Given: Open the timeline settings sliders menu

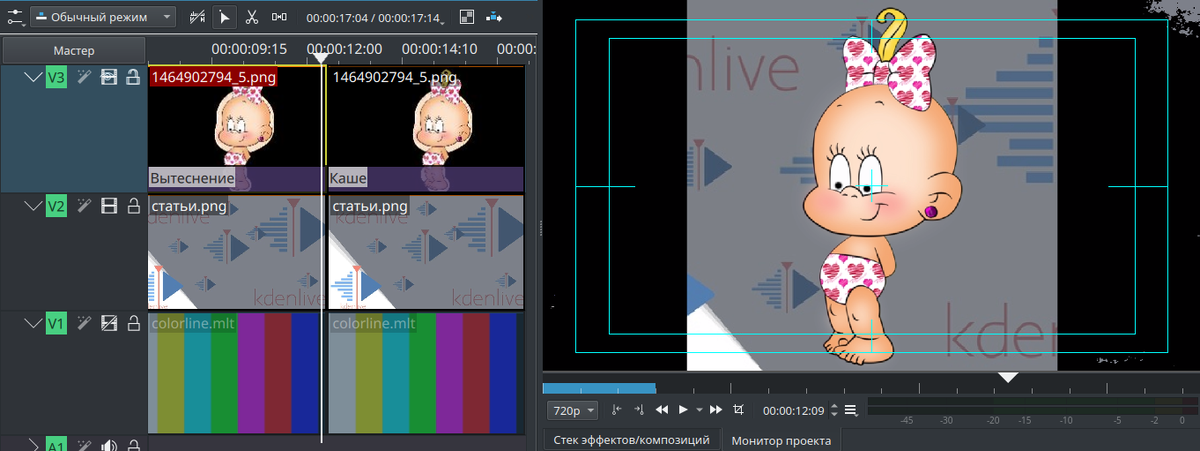Looking at the screenshot, I should (14, 17).
